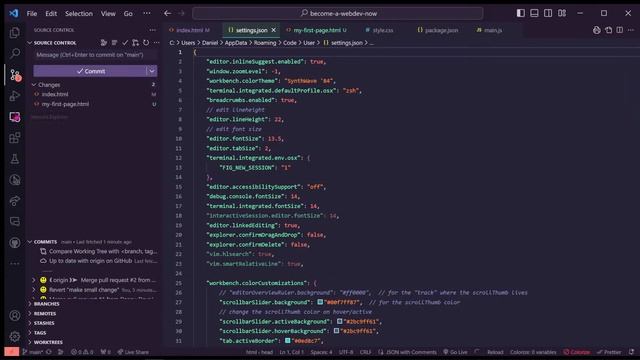This screenshot has height=360, width=640.
Task: Collapse the Changes group
Action: click(34, 84)
